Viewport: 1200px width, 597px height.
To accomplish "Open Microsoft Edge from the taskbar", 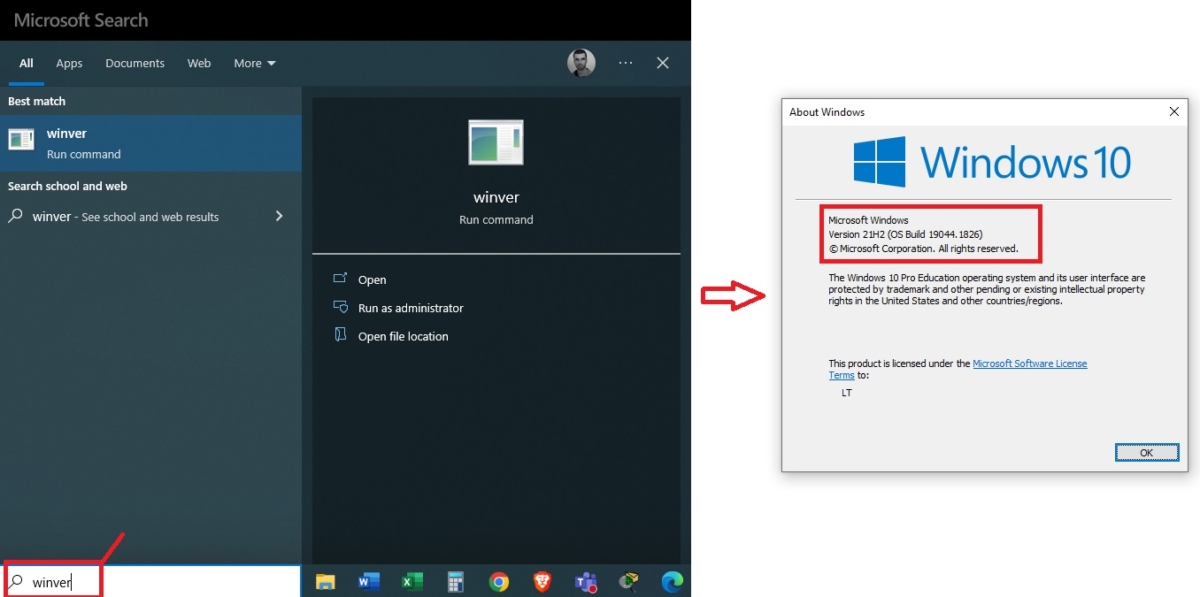I will tap(672, 581).
